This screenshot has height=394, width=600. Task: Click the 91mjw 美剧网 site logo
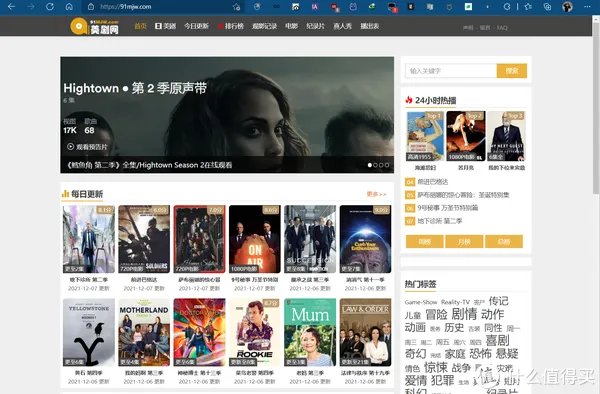click(x=95, y=26)
